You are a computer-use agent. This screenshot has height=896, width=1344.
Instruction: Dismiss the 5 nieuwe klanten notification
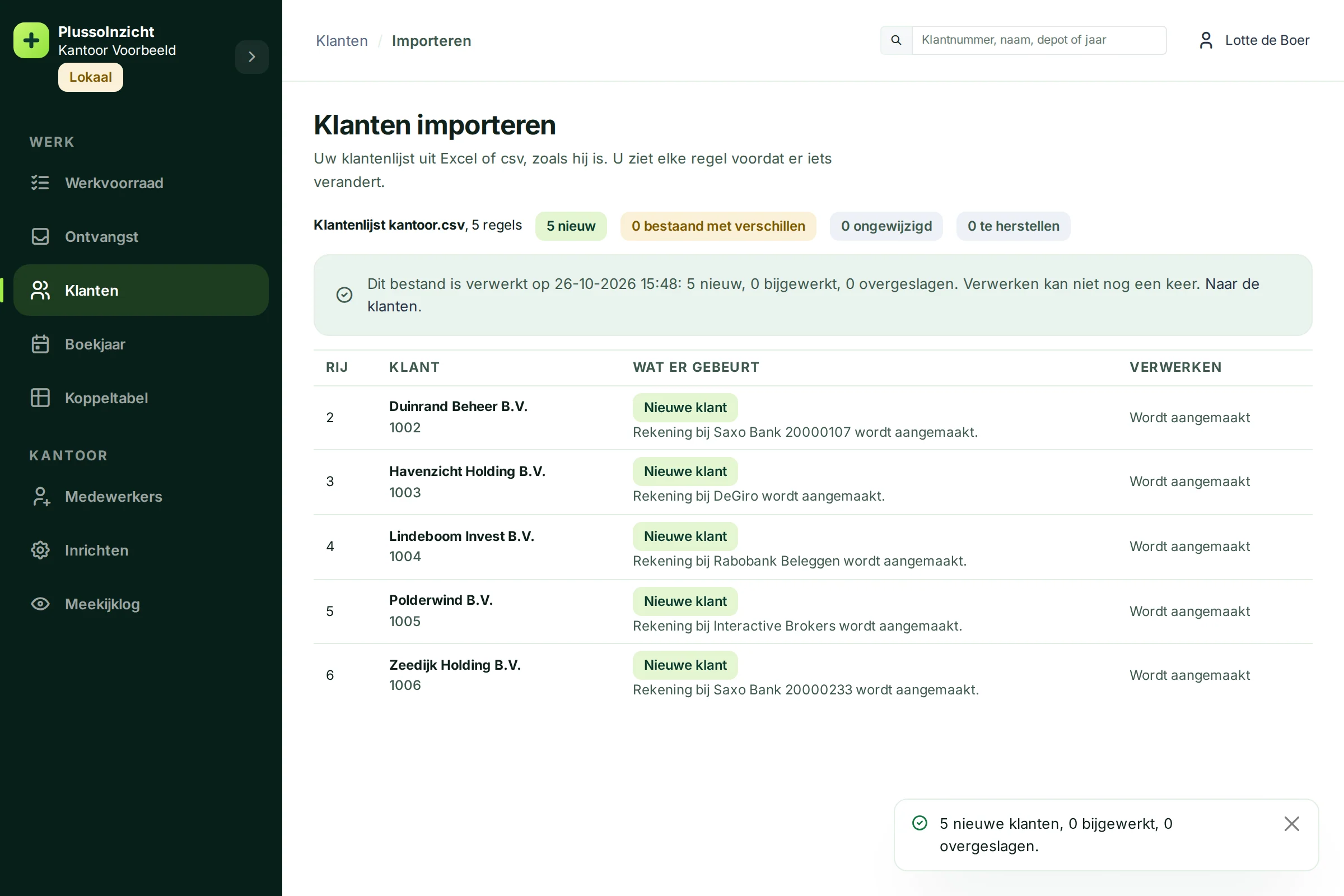click(x=1291, y=823)
